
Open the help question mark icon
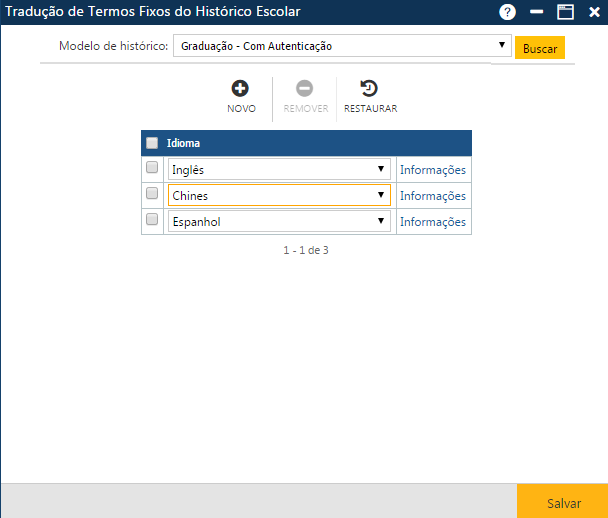[508, 12]
